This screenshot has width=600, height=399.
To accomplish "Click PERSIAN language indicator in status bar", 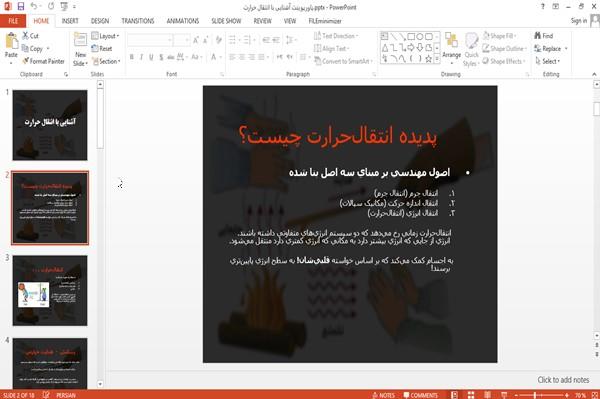I will (66, 395).
